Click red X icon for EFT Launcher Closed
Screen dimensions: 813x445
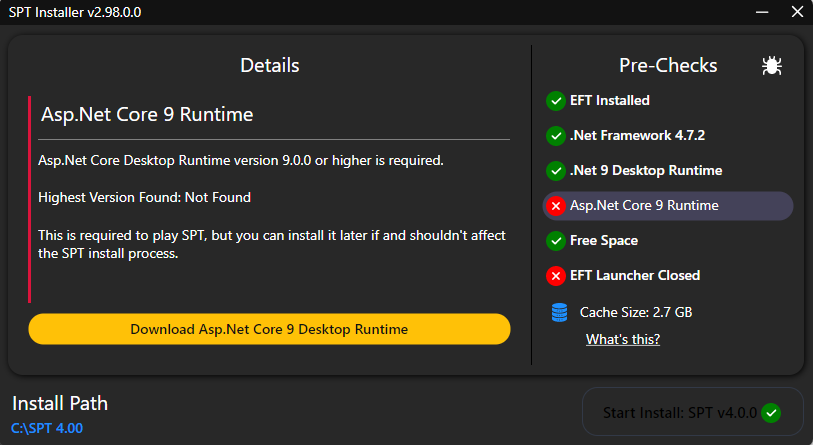(x=555, y=275)
